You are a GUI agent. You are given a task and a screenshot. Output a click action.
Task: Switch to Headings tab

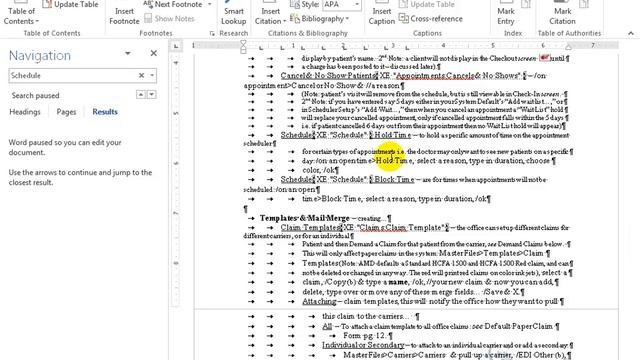click(25, 112)
